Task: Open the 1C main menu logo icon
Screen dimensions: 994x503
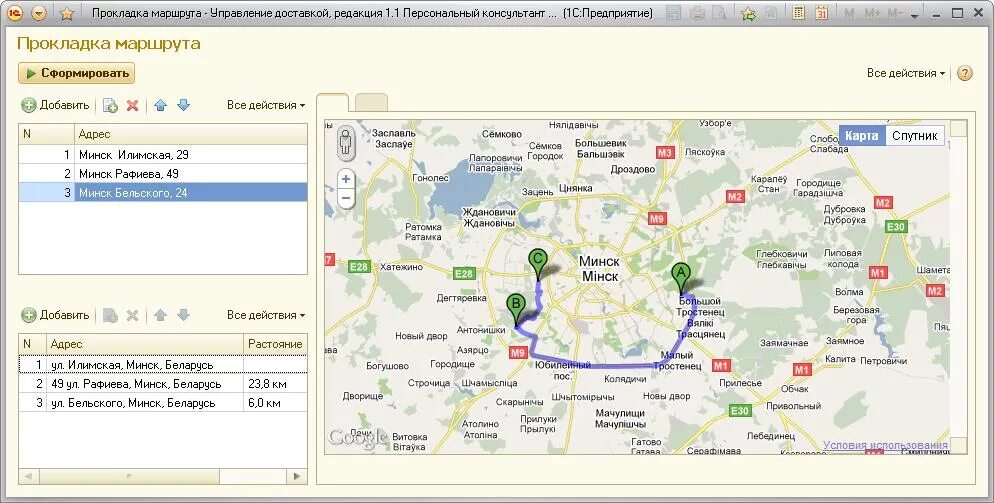Action: (x=15, y=13)
